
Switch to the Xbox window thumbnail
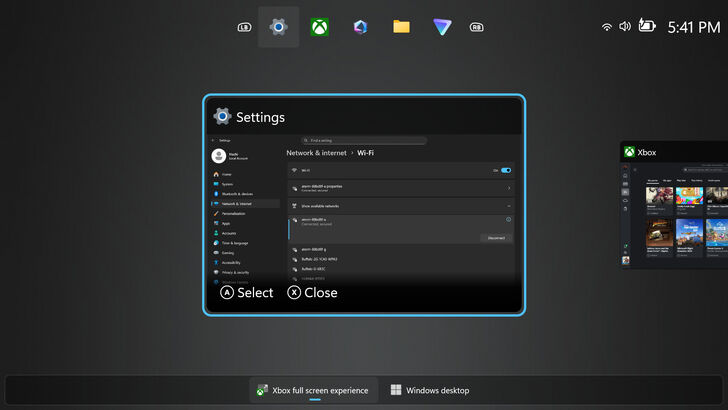point(674,205)
